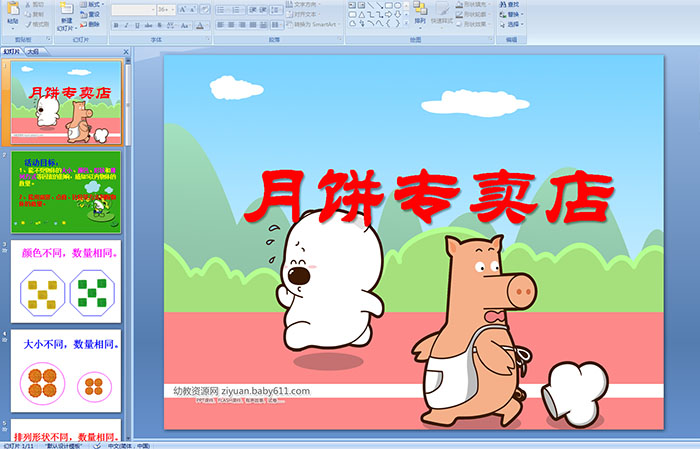Open the slide Layout (版式) dropdown
This screenshot has width=700, height=449.
coord(92,4)
